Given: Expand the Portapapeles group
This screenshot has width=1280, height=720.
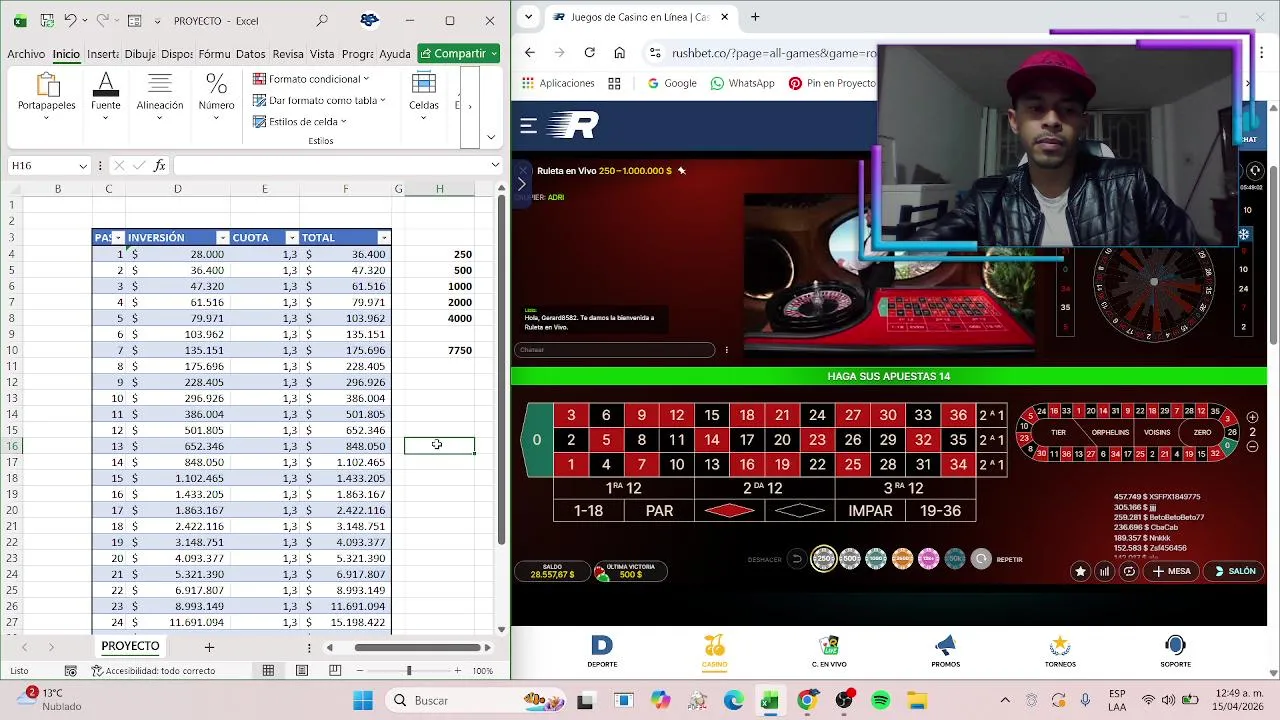Looking at the screenshot, I should pos(46,98).
